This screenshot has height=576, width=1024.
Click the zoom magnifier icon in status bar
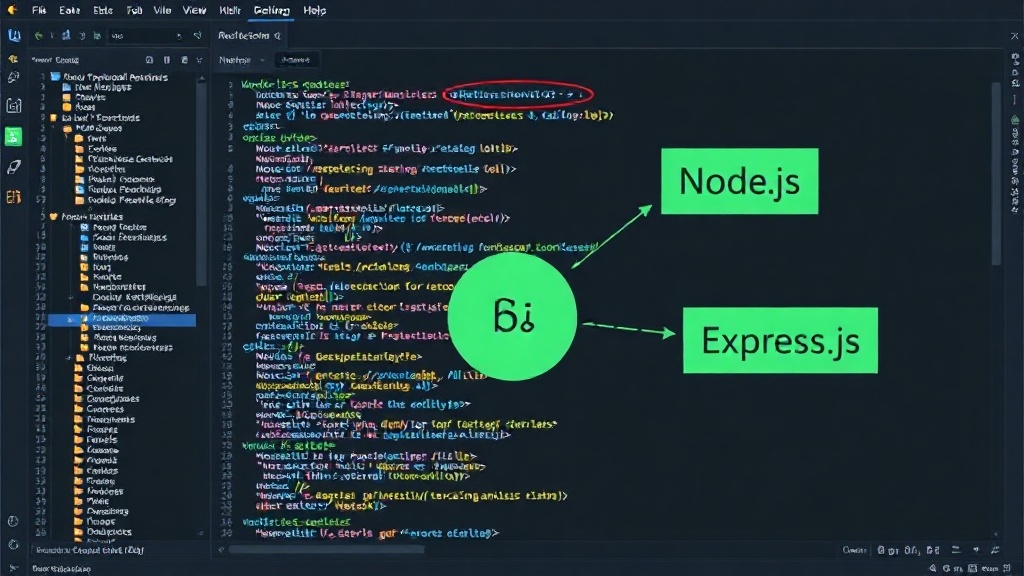(933, 569)
